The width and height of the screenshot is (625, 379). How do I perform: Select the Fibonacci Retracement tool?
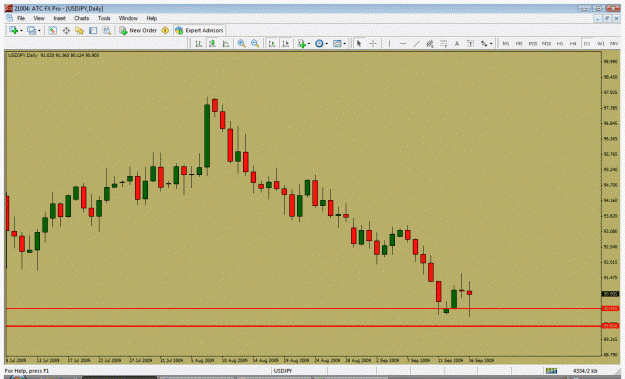tap(443, 43)
